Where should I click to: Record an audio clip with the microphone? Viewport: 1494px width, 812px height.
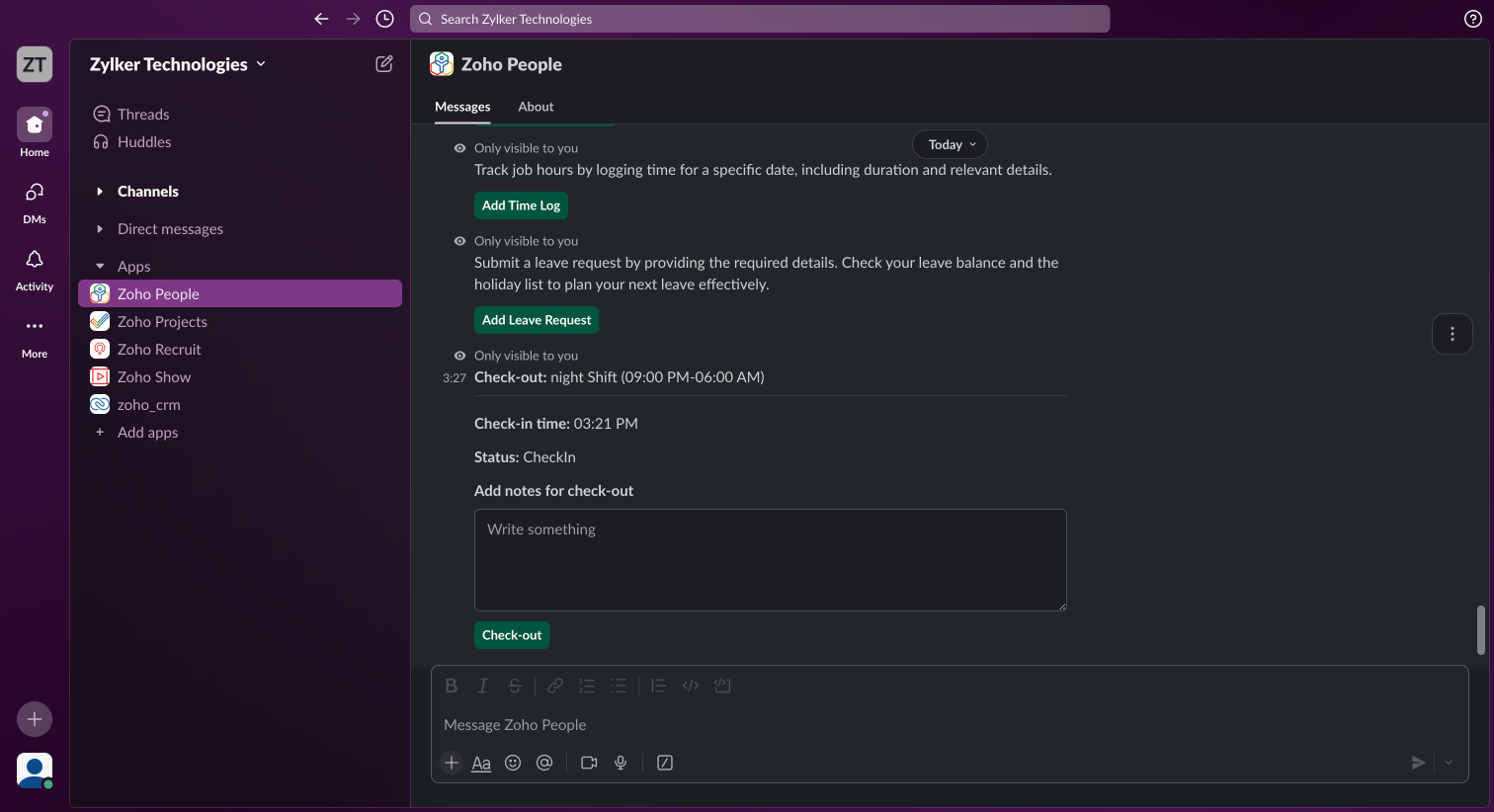click(621, 763)
